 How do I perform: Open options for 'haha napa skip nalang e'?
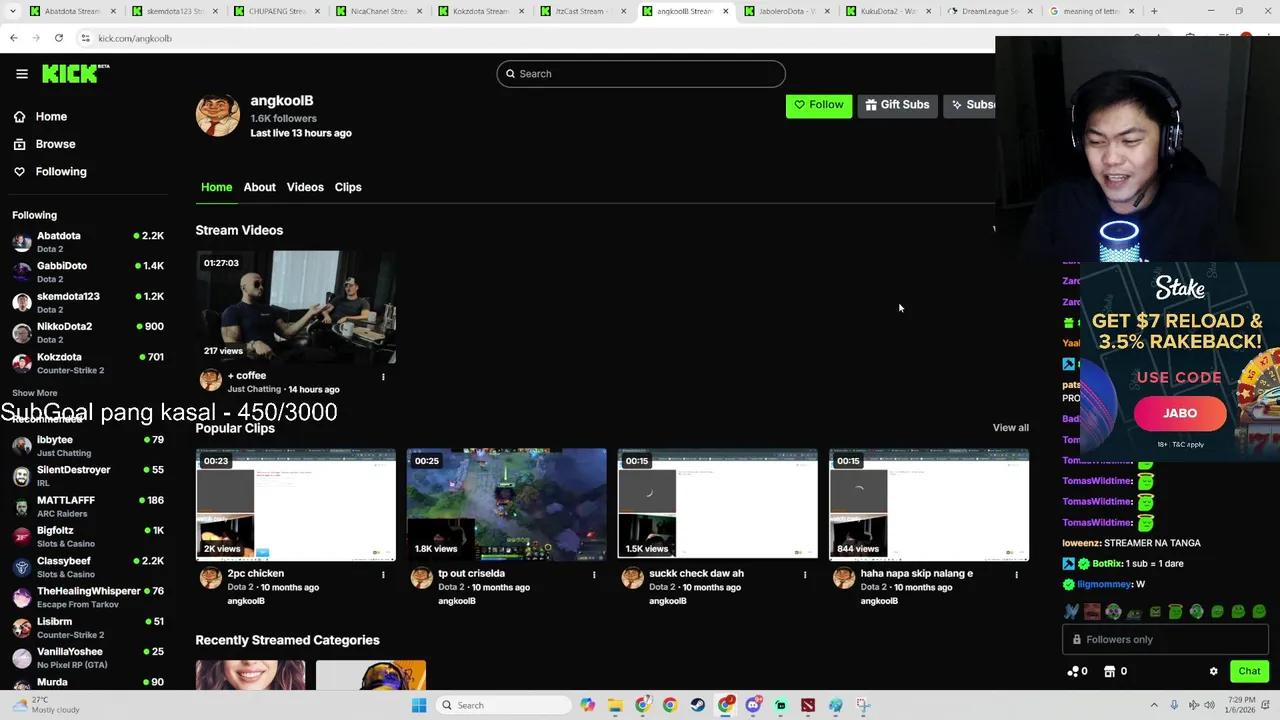pos(1016,575)
